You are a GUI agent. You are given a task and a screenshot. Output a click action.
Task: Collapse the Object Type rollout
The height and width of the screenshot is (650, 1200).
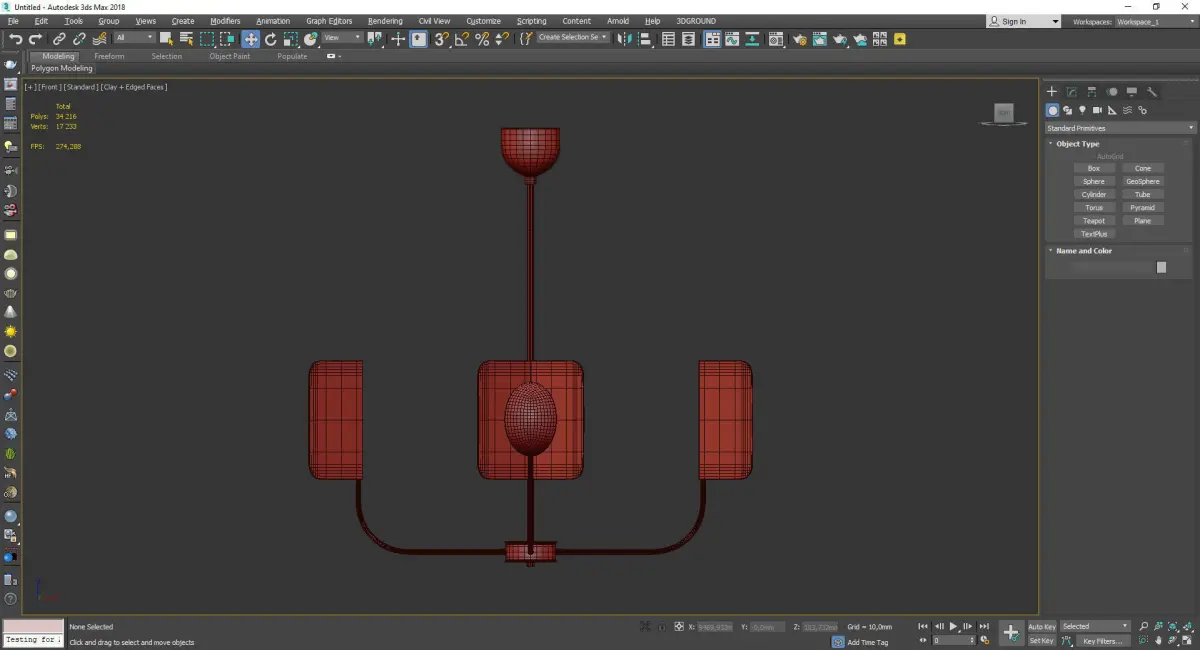1077,144
